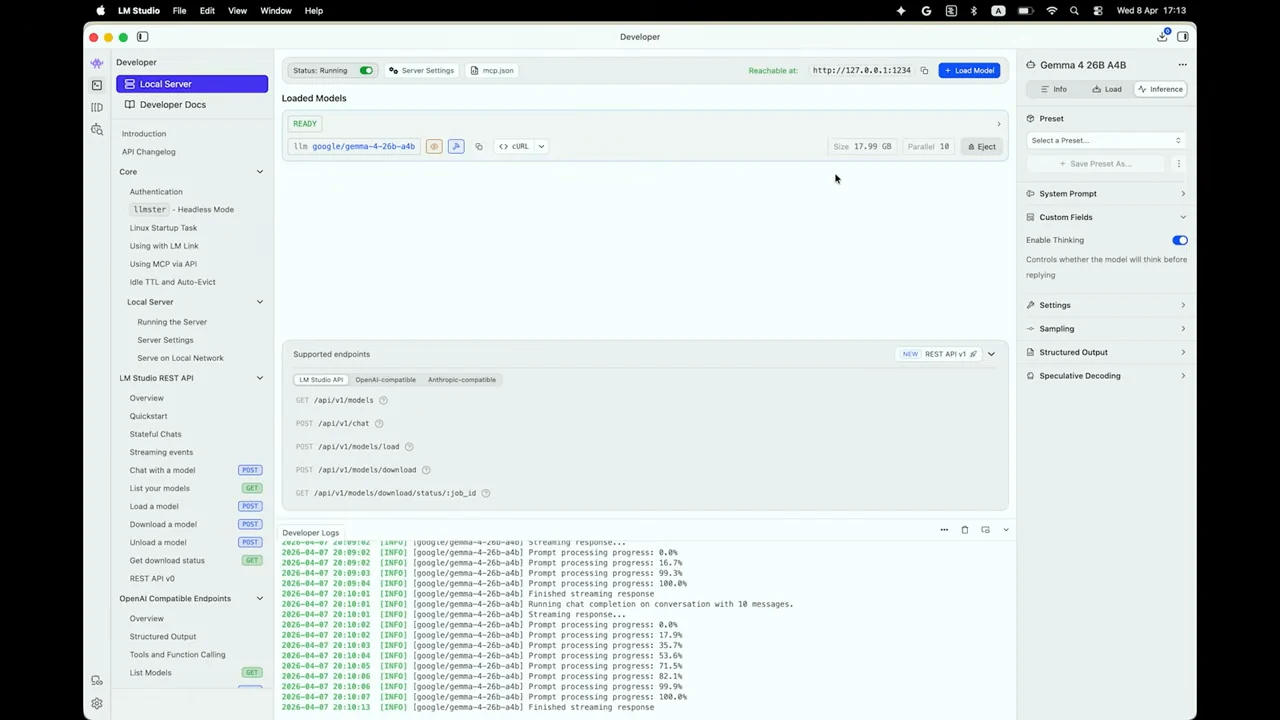Expand the System Prompt section
This screenshot has width=1280, height=720.
tap(1106, 194)
